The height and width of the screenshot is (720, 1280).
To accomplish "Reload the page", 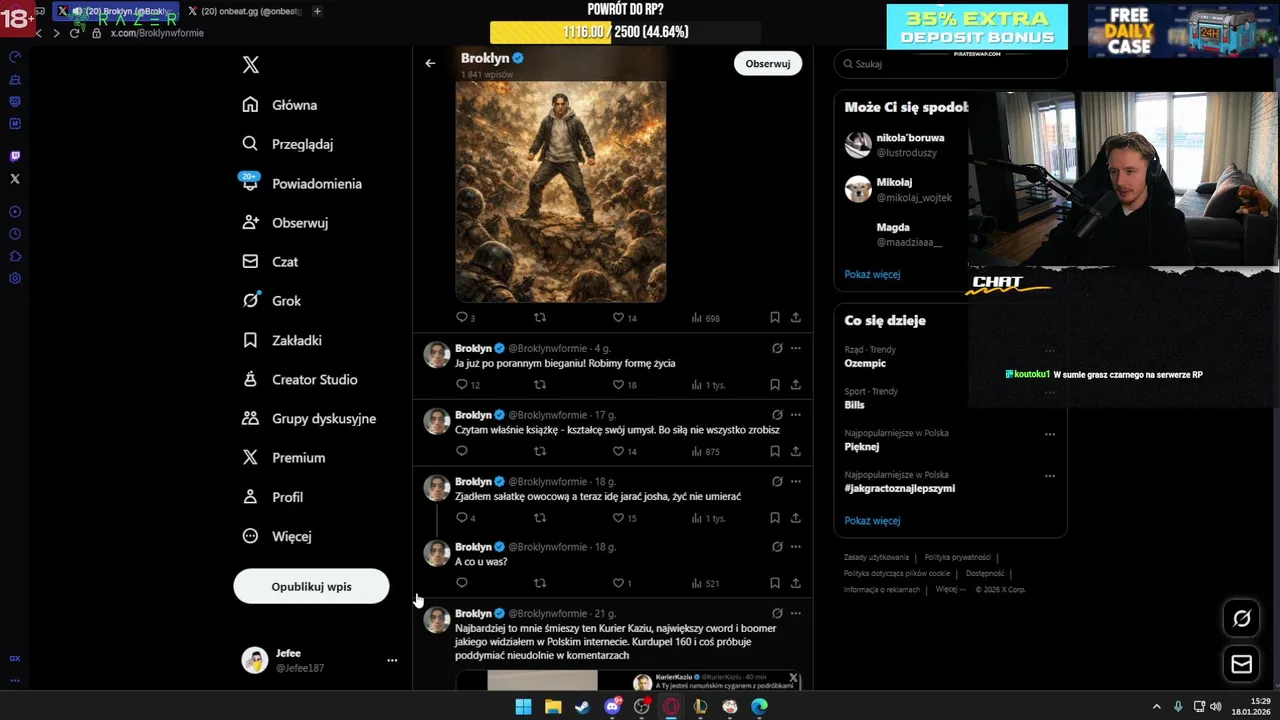I will tap(74, 33).
